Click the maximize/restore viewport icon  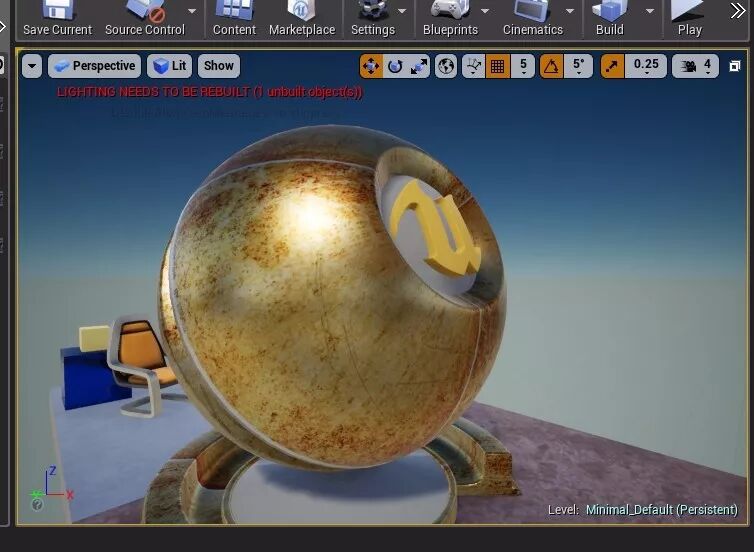click(735, 66)
